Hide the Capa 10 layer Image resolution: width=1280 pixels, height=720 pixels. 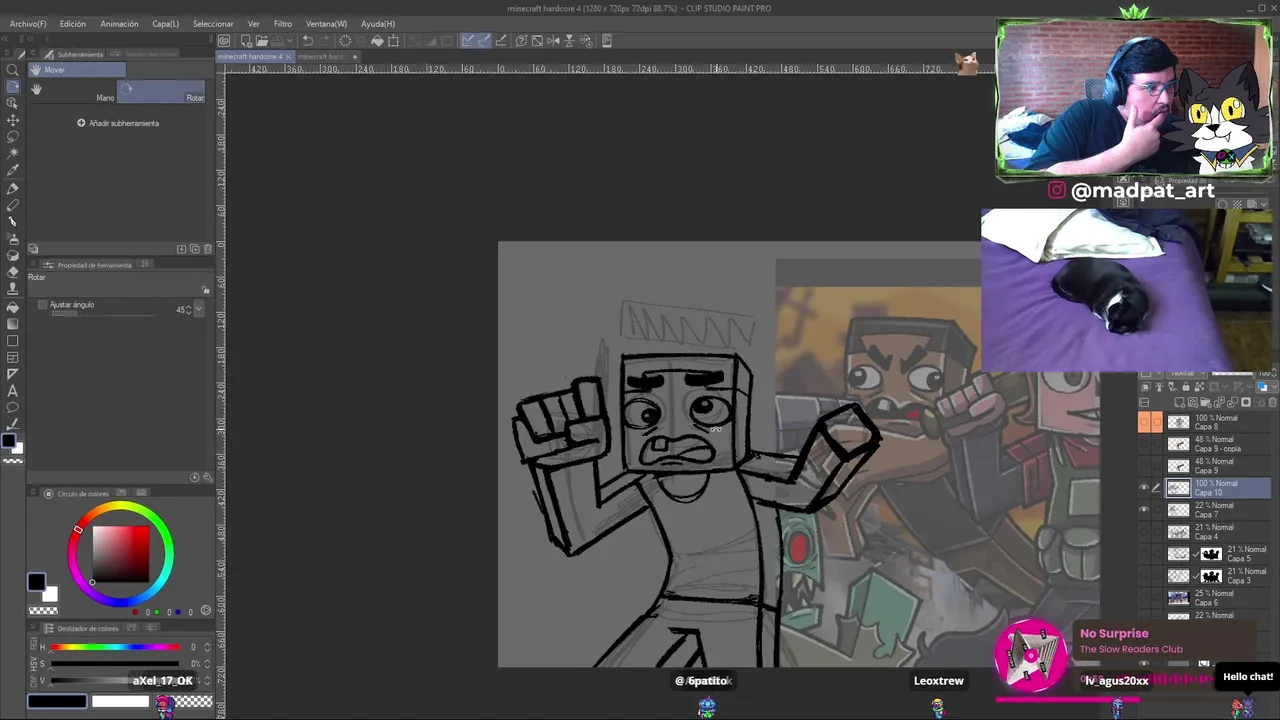pos(1144,488)
